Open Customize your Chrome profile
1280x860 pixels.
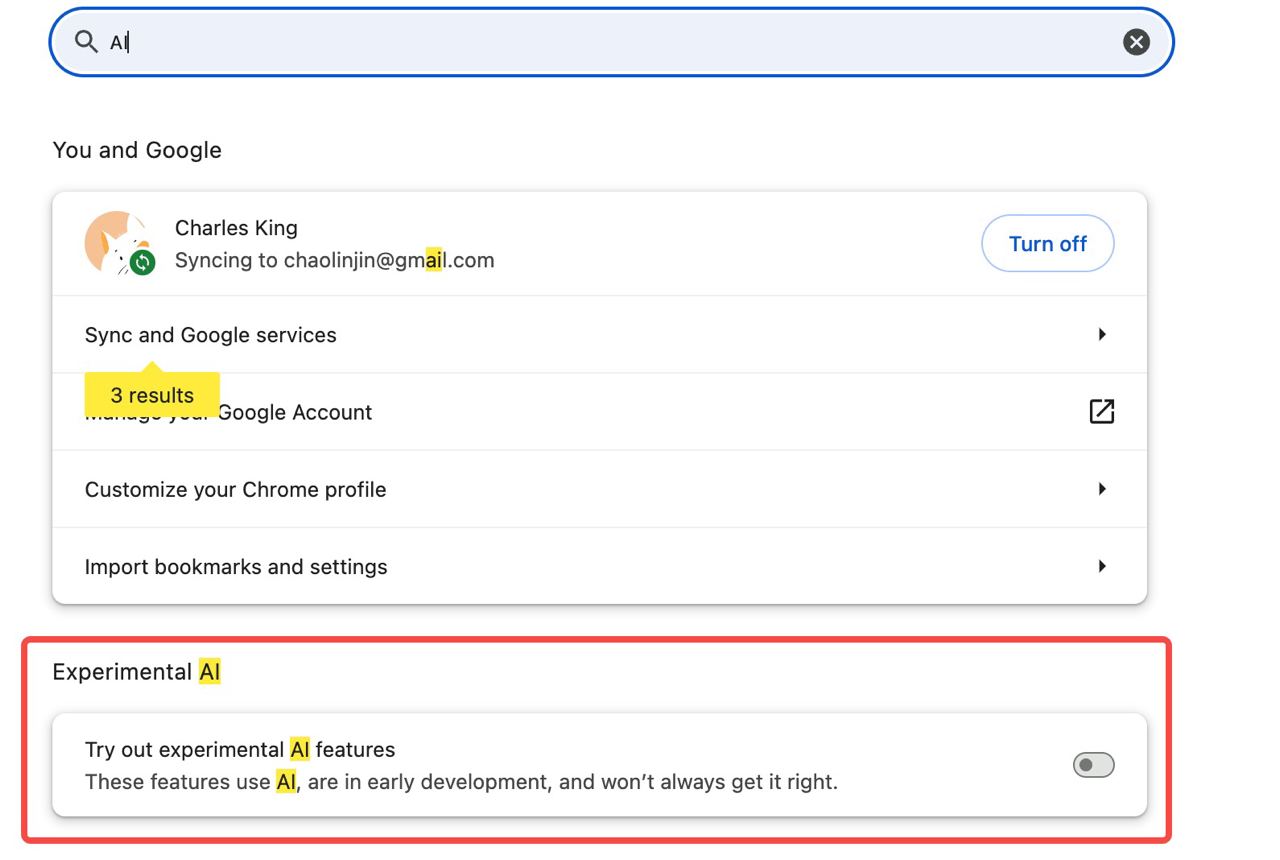pyautogui.click(x=599, y=489)
